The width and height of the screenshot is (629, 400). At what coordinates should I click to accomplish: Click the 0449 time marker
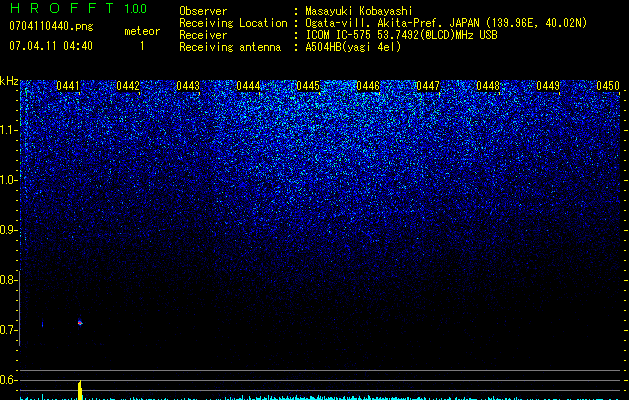point(548,86)
